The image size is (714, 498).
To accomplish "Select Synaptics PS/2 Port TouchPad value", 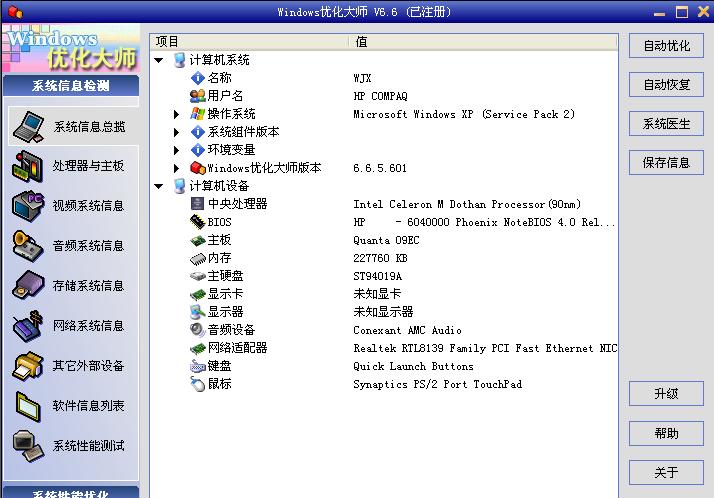I will point(438,384).
